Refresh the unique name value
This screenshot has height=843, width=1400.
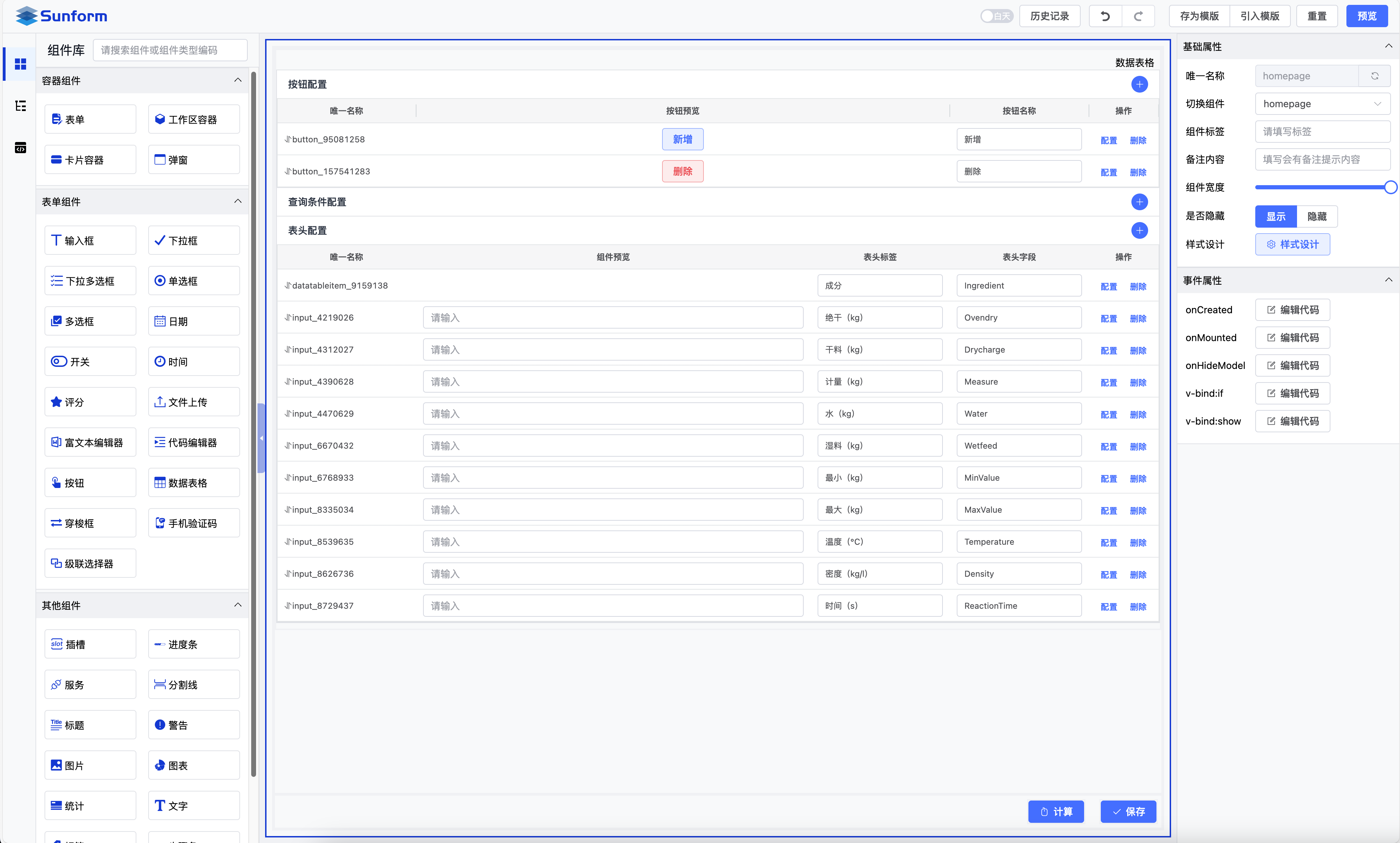coord(1375,76)
